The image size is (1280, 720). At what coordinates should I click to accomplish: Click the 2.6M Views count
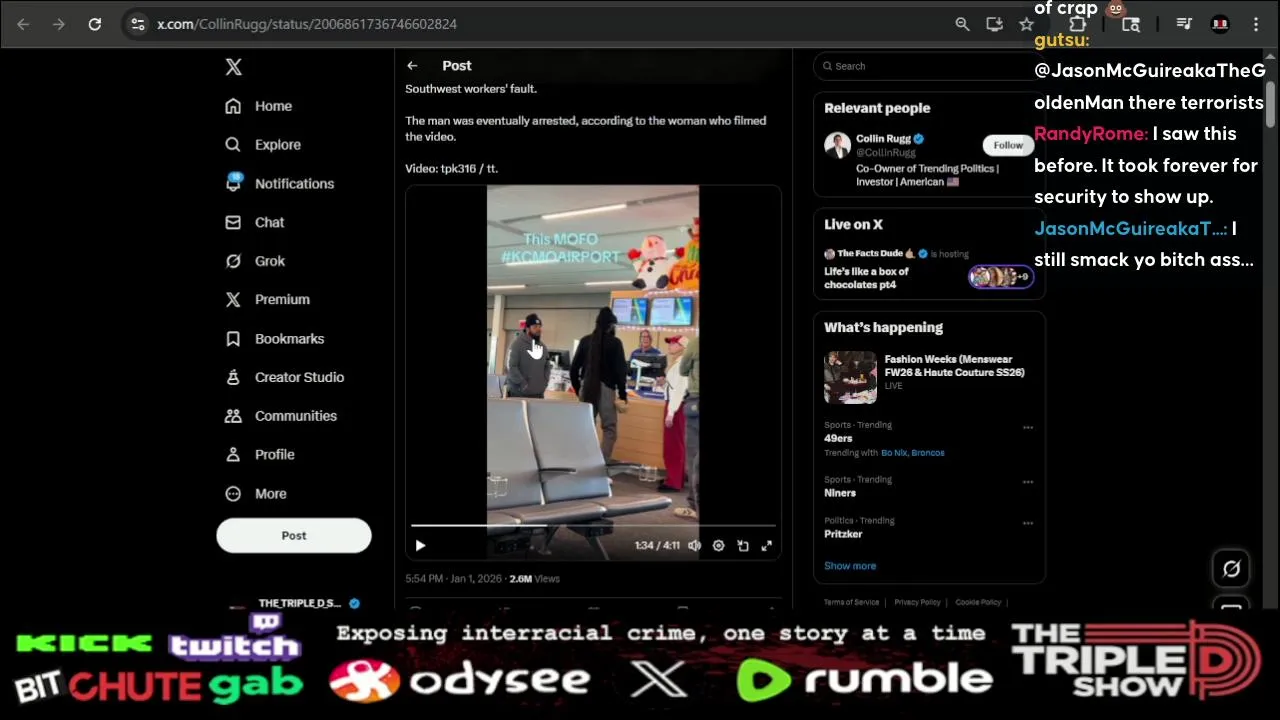point(534,579)
